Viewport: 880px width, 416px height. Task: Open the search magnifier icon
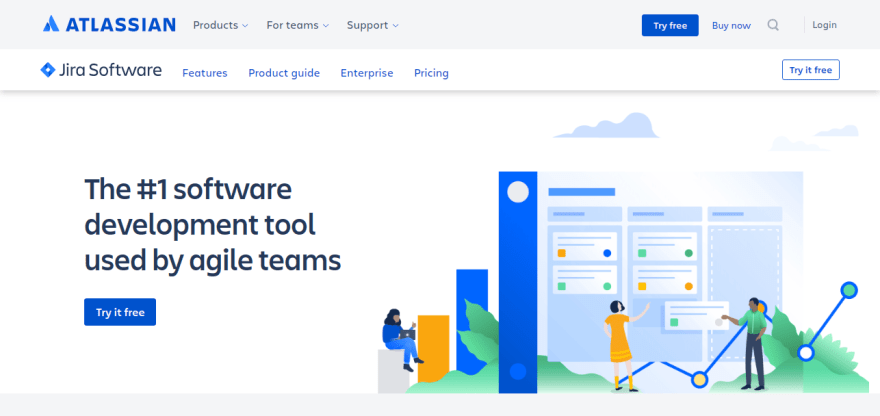click(773, 25)
